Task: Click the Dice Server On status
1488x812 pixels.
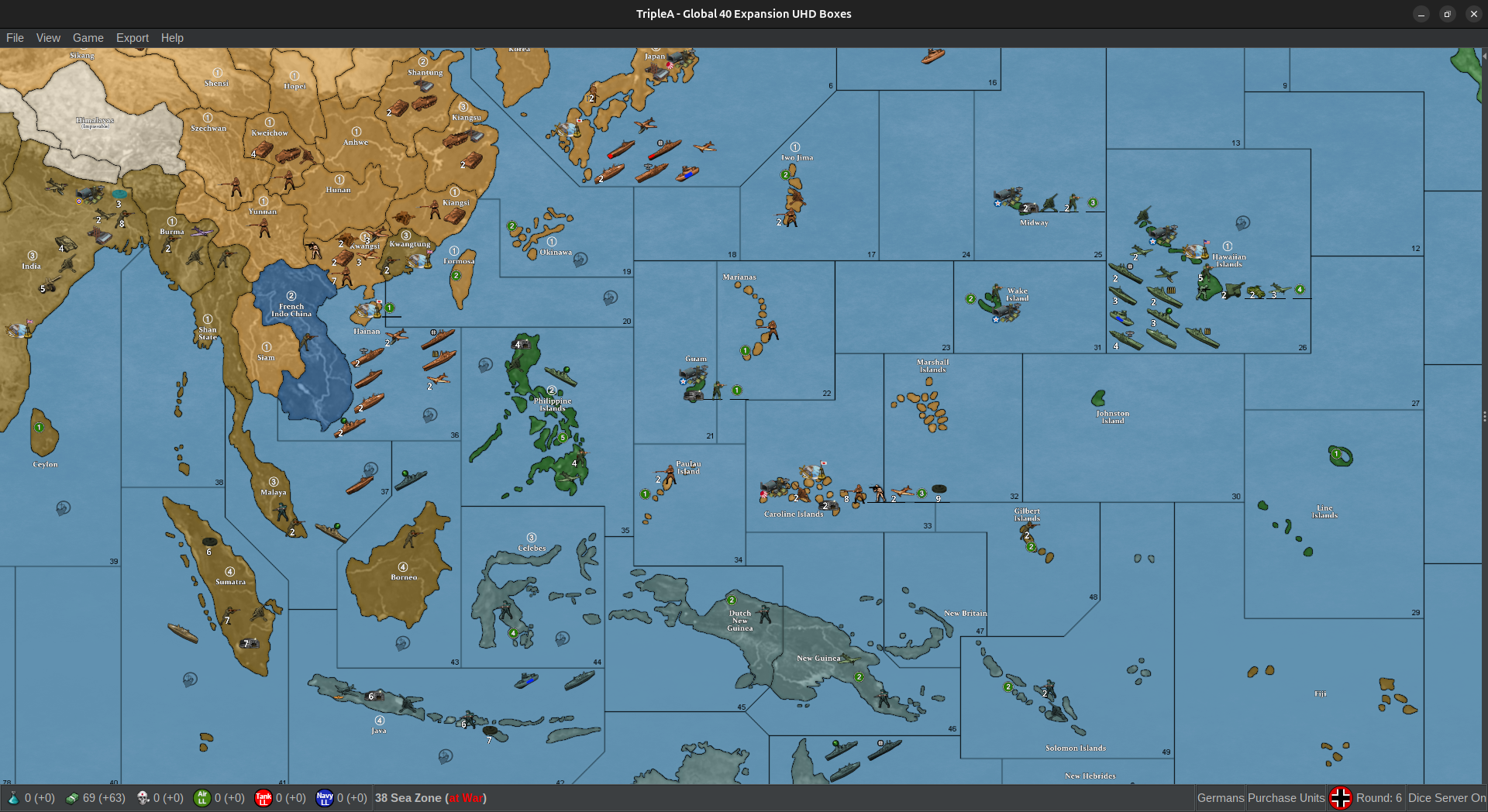Action: tap(1447, 798)
